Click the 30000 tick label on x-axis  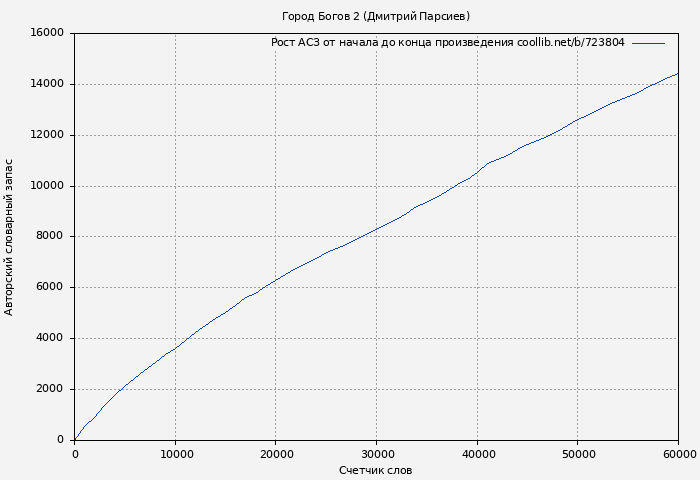pos(376,454)
